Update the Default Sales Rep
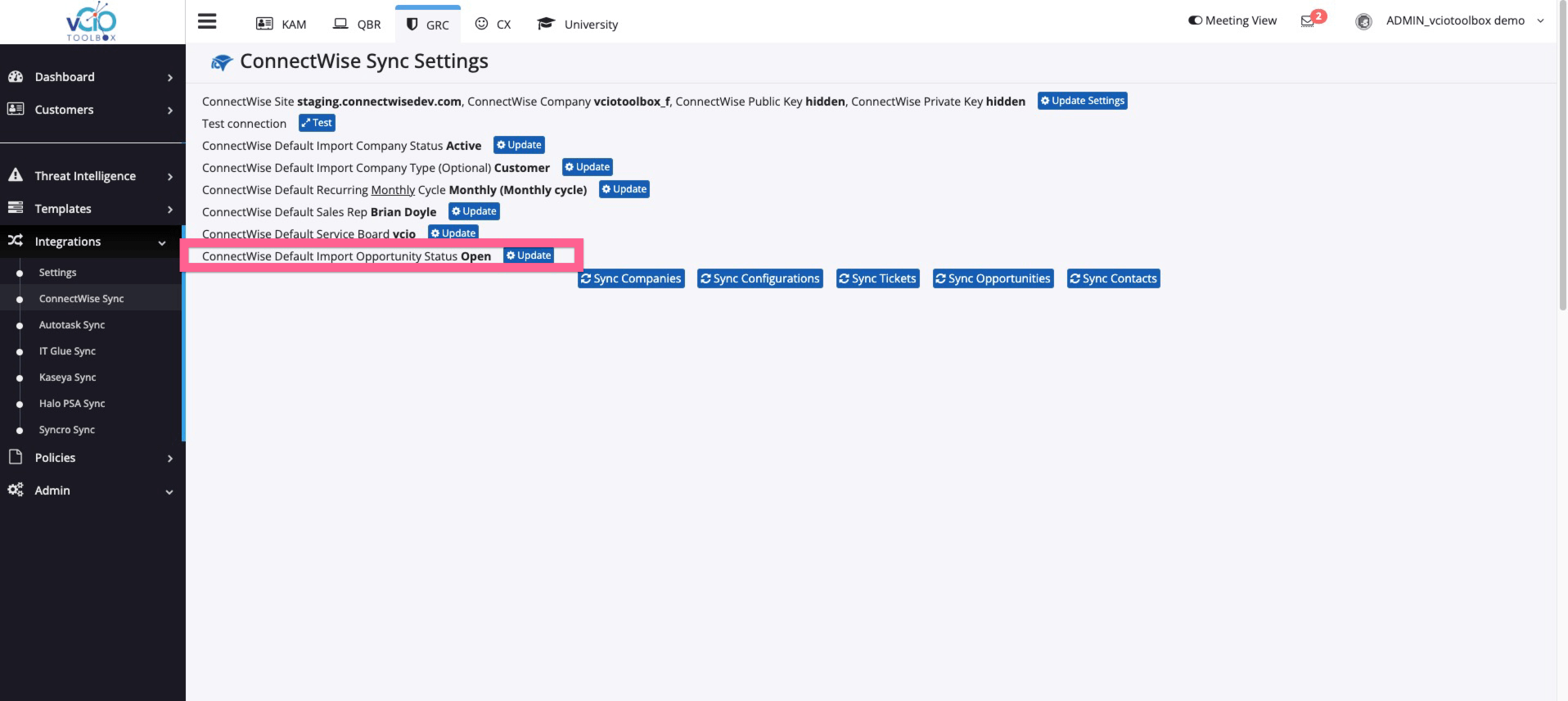This screenshot has height=701, width=1568. pyautogui.click(x=474, y=211)
